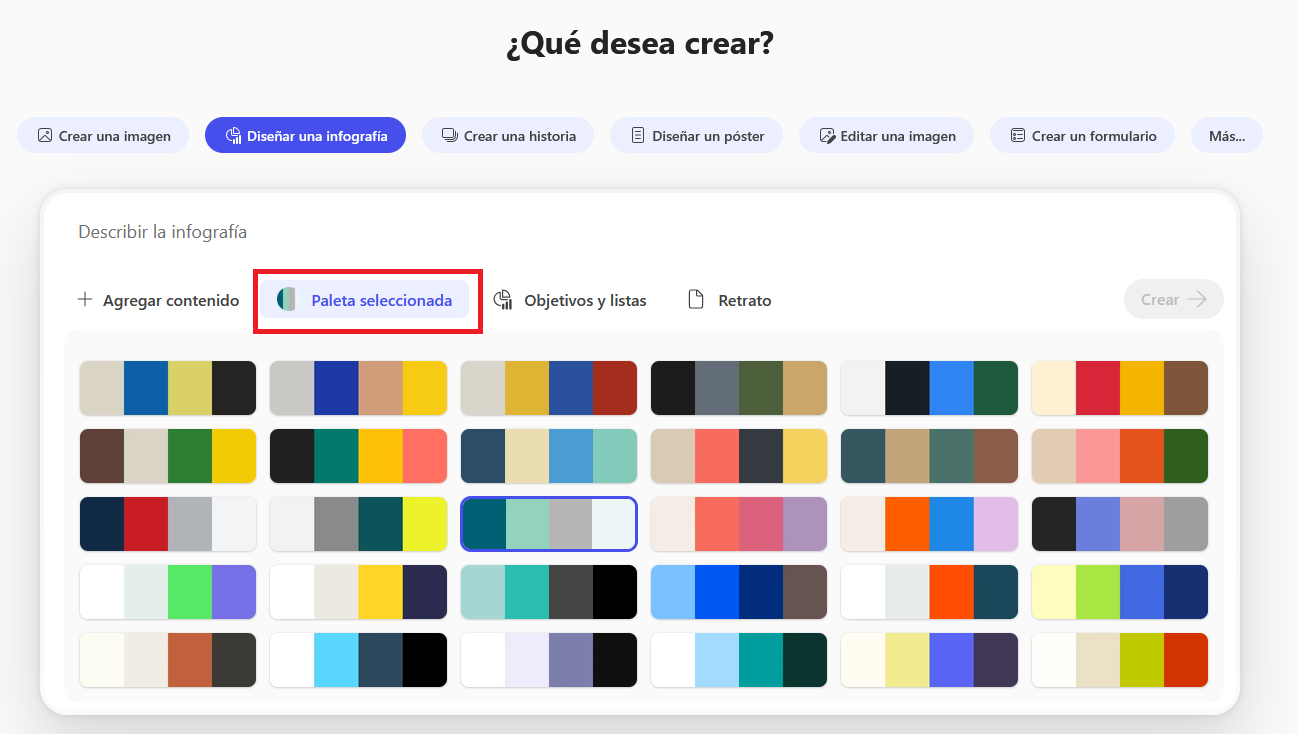Choose the black, periwinkle, dusty pink, gray palette
The width and height of the screenshot is (1298, 734).
click(1120, 524)
